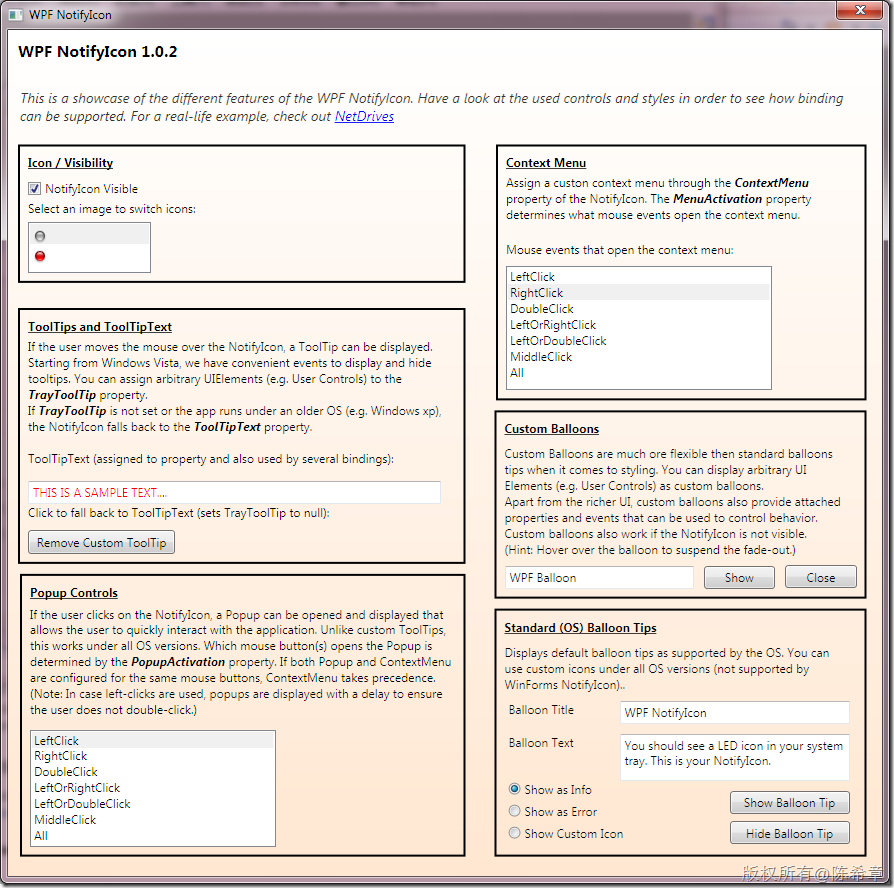The image size is (894, 888).
Task: Click the Balloon Text label
Action: 541,743
